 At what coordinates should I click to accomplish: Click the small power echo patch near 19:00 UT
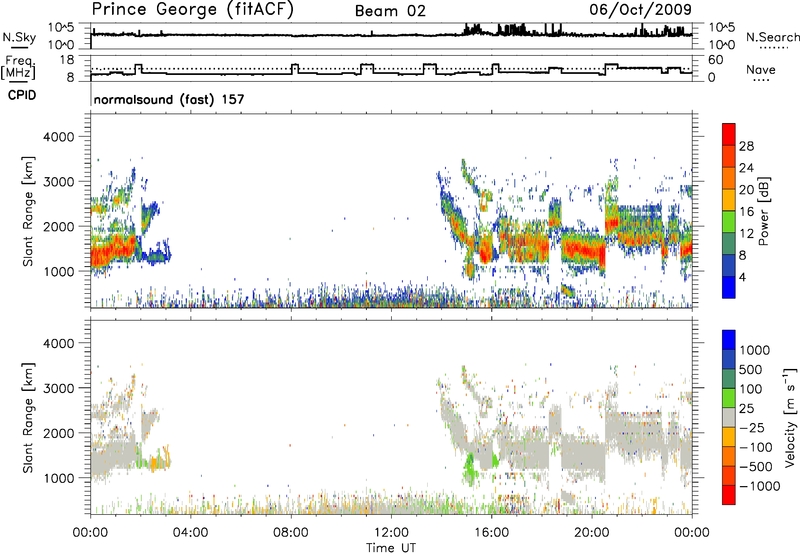[567, 291]
